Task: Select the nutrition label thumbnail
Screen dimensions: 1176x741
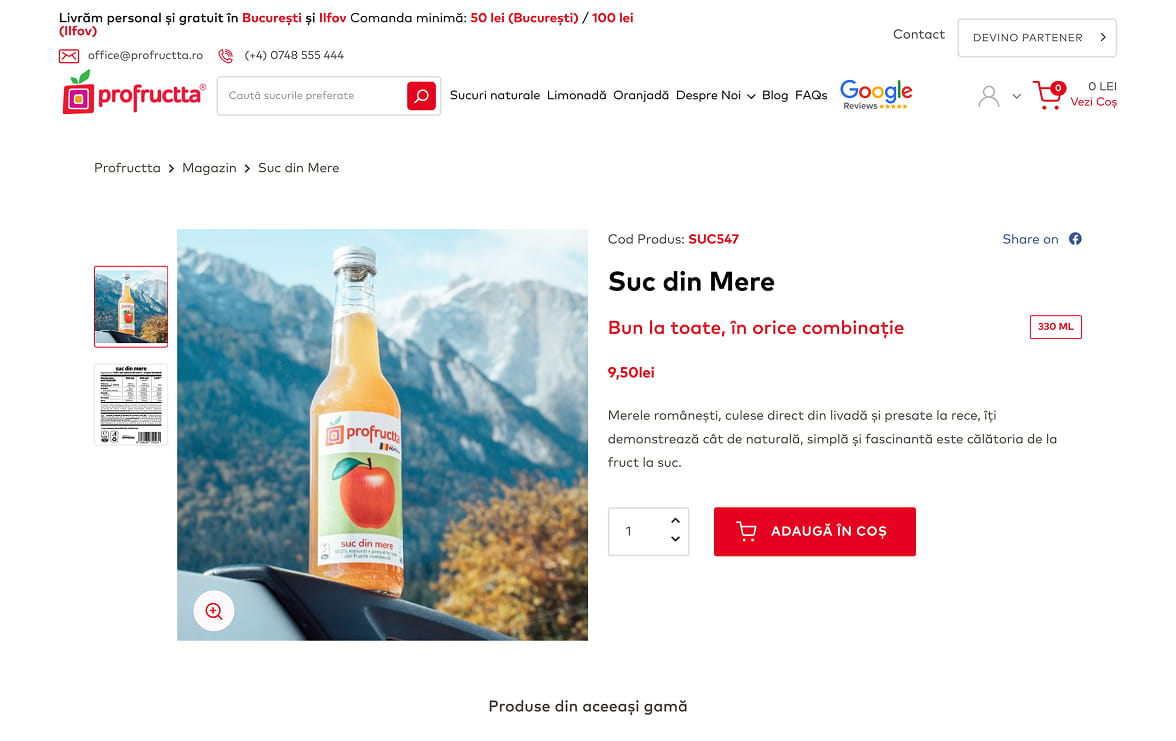Action: pos(130,405)
